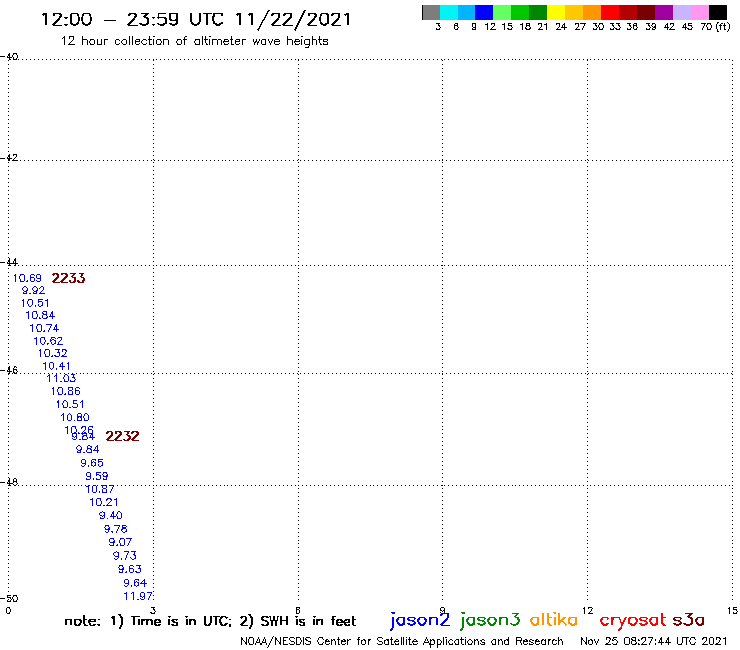The height and width of the screenshot is (650, 740).
Task: Select the 11.03 wave height reading
Action: (61, 378)
